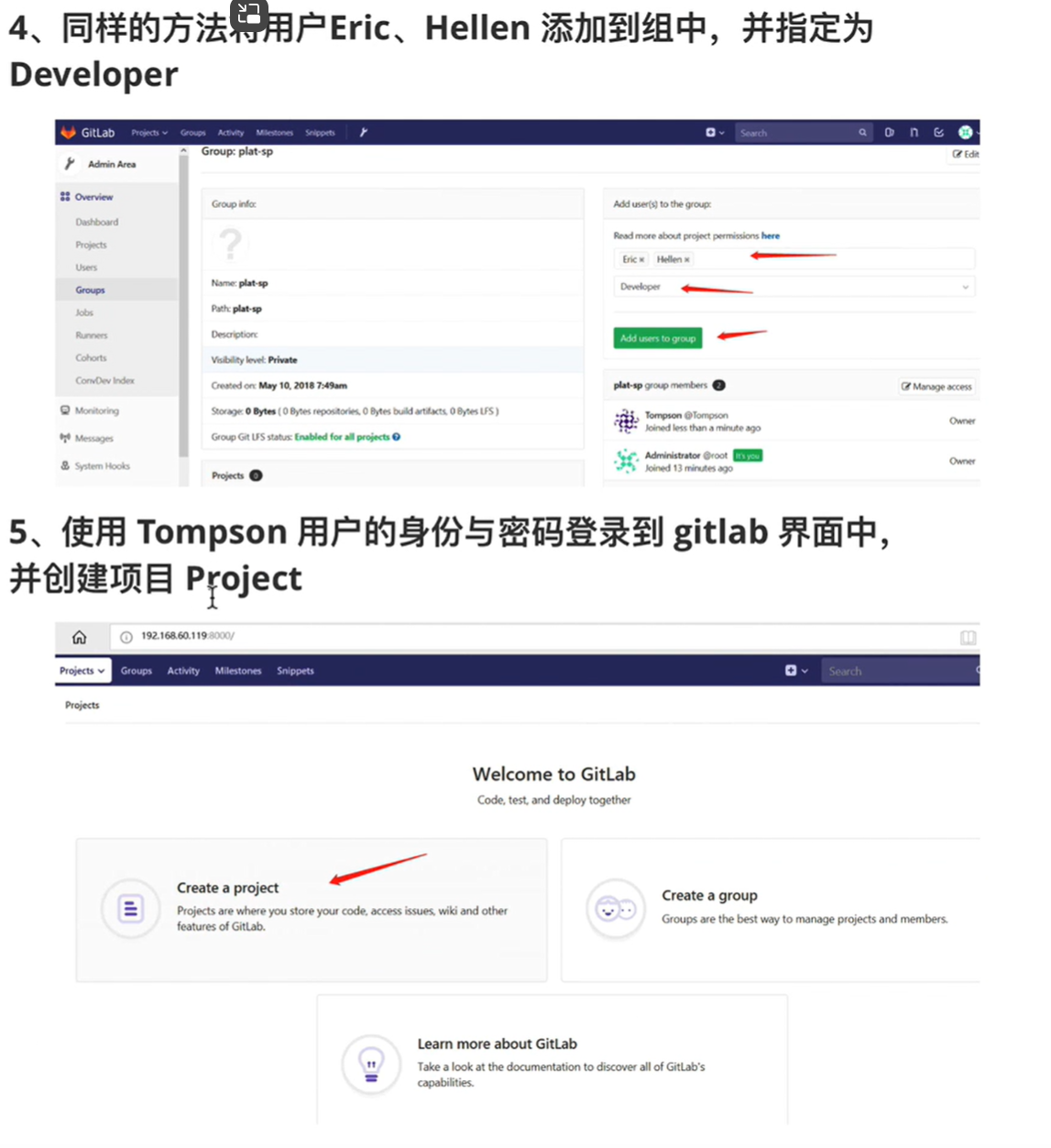1051x1148 pixels.
Task: Open the Enabled for all projects link
Action: pos(342,437)
